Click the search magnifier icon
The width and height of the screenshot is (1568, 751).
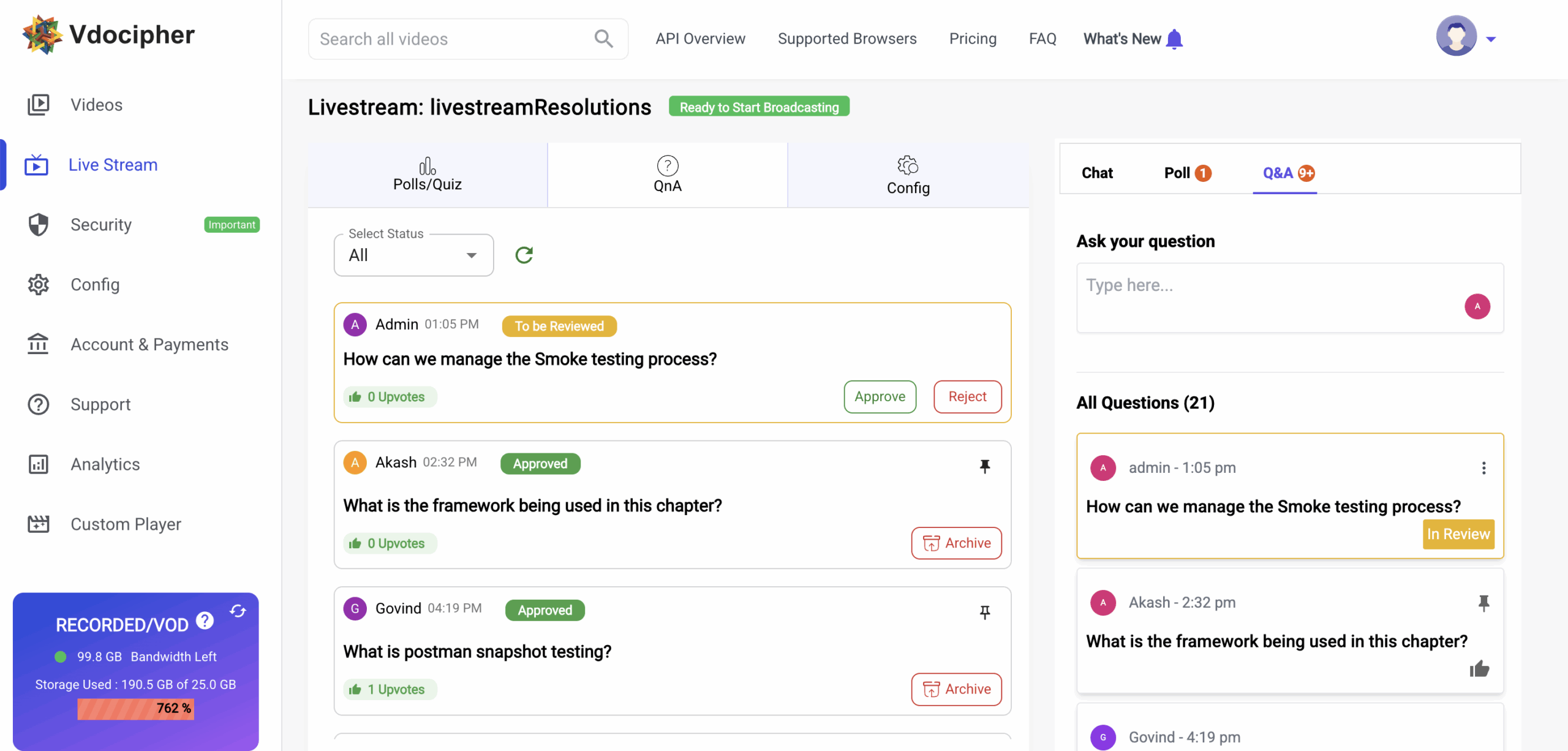click(x=603, y=39)
